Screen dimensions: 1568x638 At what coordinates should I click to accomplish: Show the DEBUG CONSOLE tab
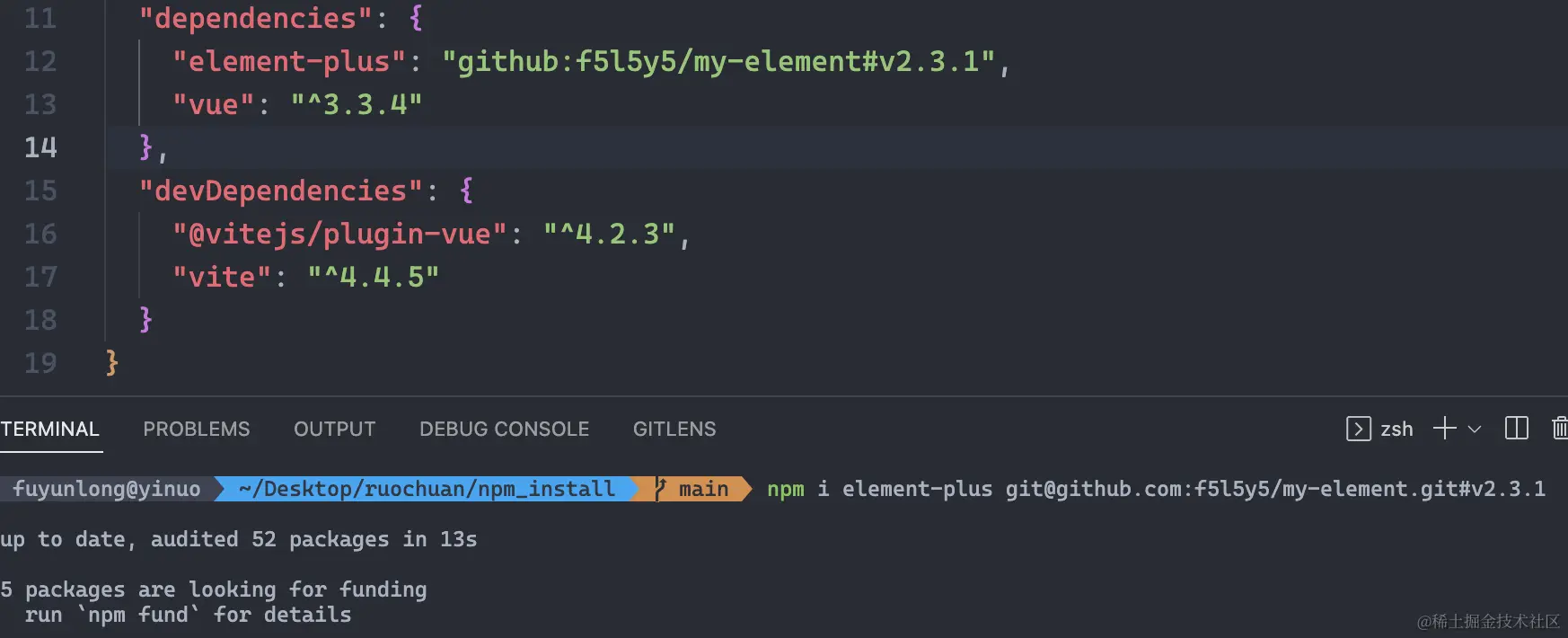coord(504,430)
